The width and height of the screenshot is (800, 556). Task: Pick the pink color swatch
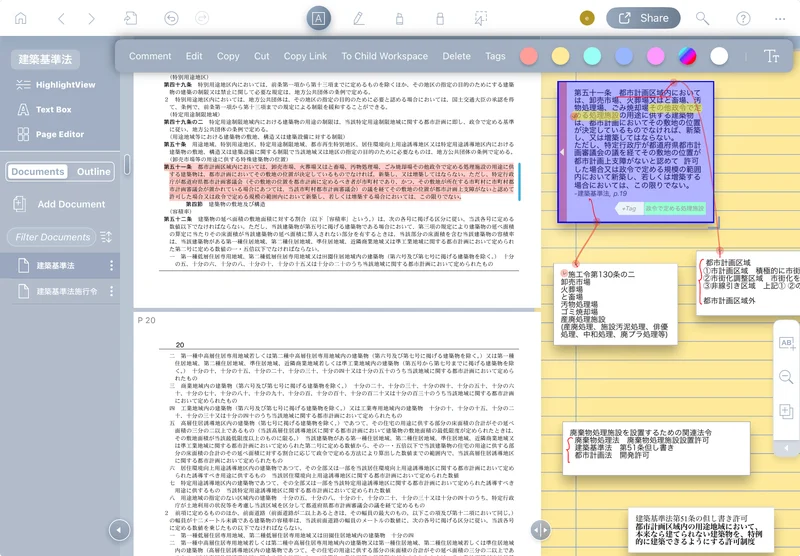click(x=656, y=56)
